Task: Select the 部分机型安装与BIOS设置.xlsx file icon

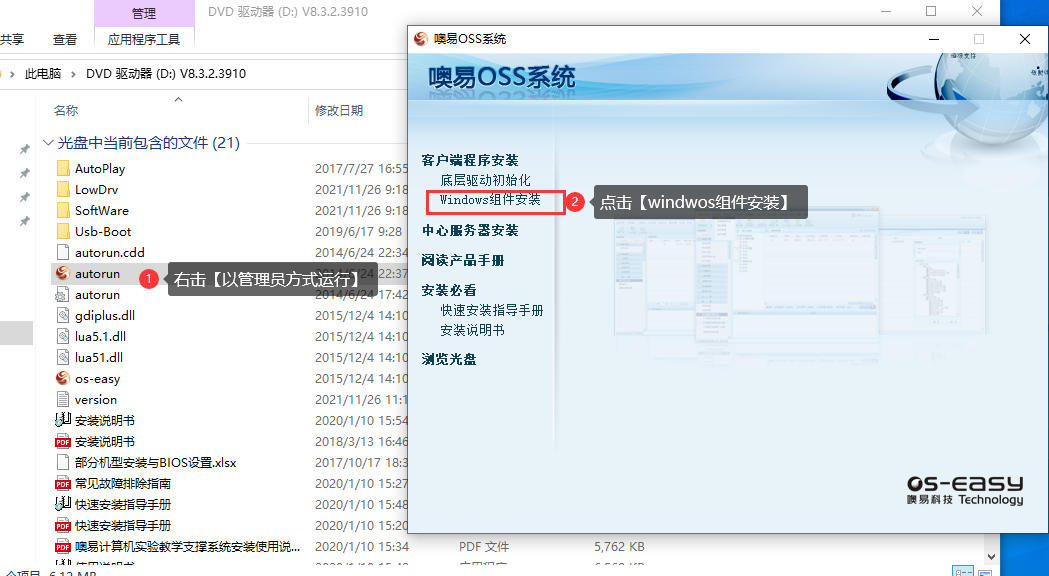Action: tap(62, 462)
